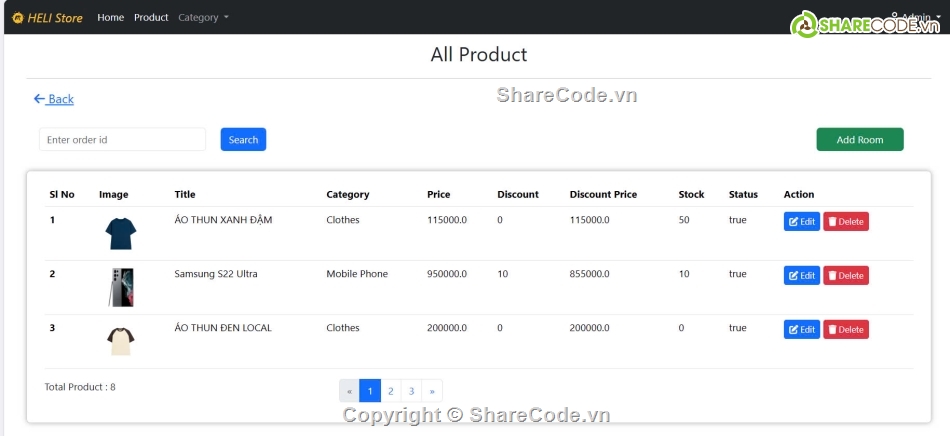
Task: Open raglan t-shirt product thumbnail
Action: pyautogui.click(x=121, y=341)
